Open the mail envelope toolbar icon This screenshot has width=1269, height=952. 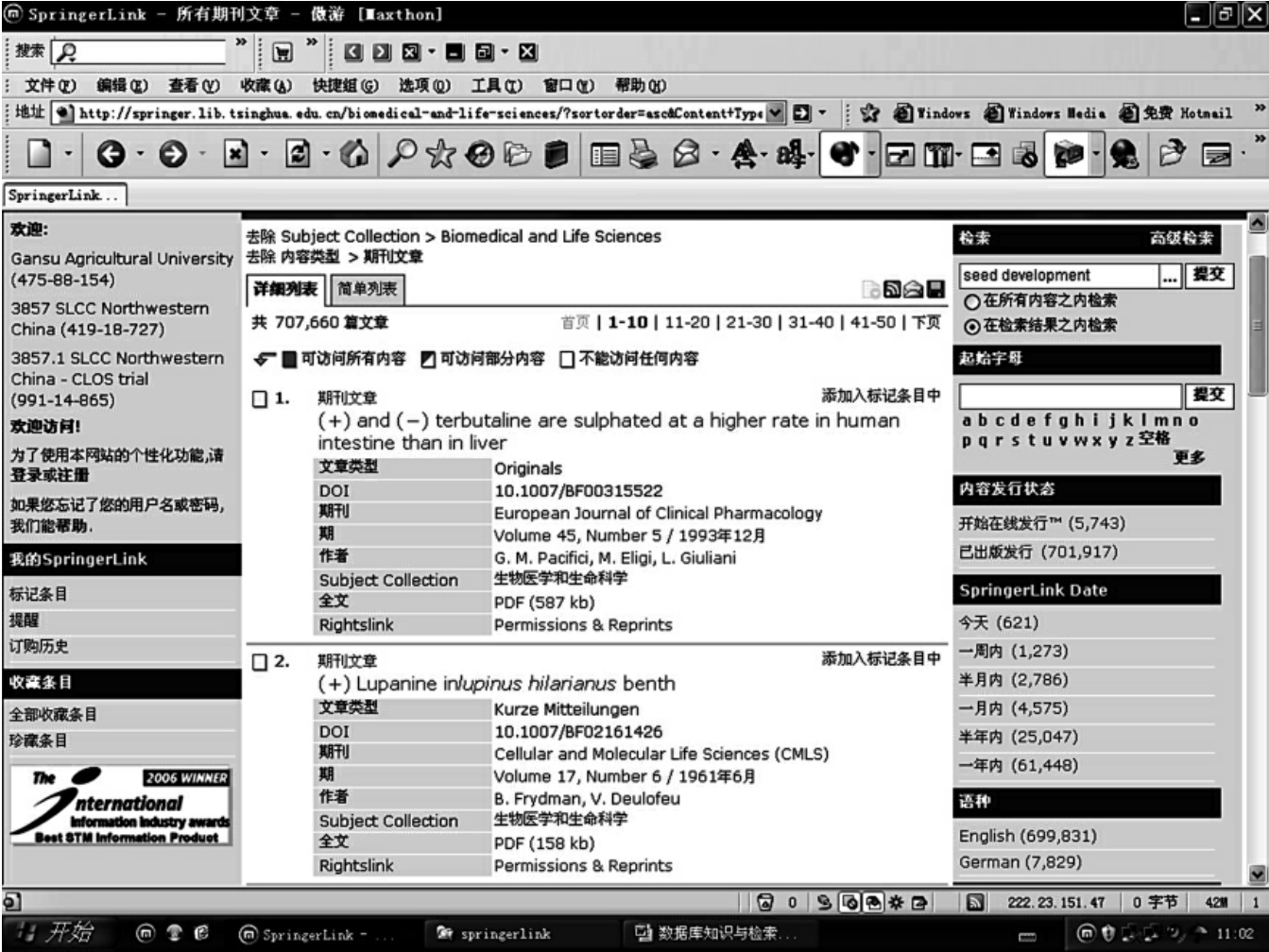[x=686, y=156]
